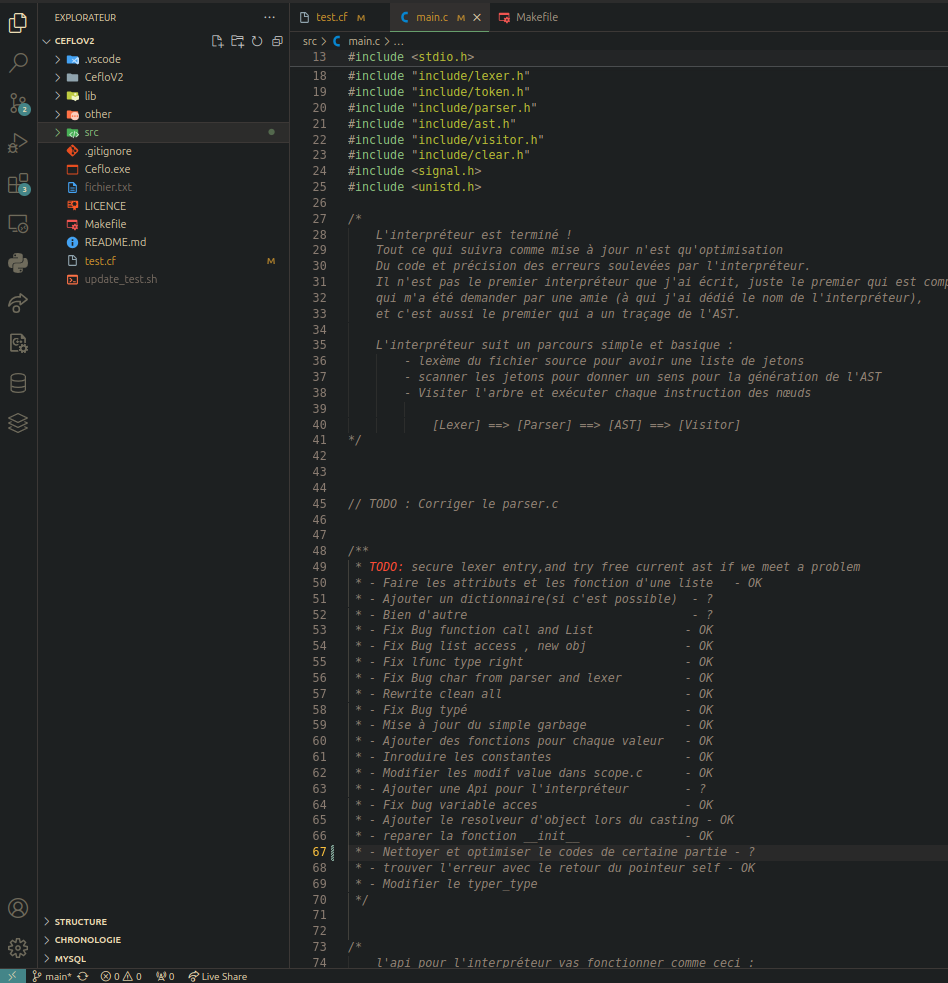This screenshot has width=948, height=983.
Task: Collapse all folders in explorer
Action: pos(277,41)
